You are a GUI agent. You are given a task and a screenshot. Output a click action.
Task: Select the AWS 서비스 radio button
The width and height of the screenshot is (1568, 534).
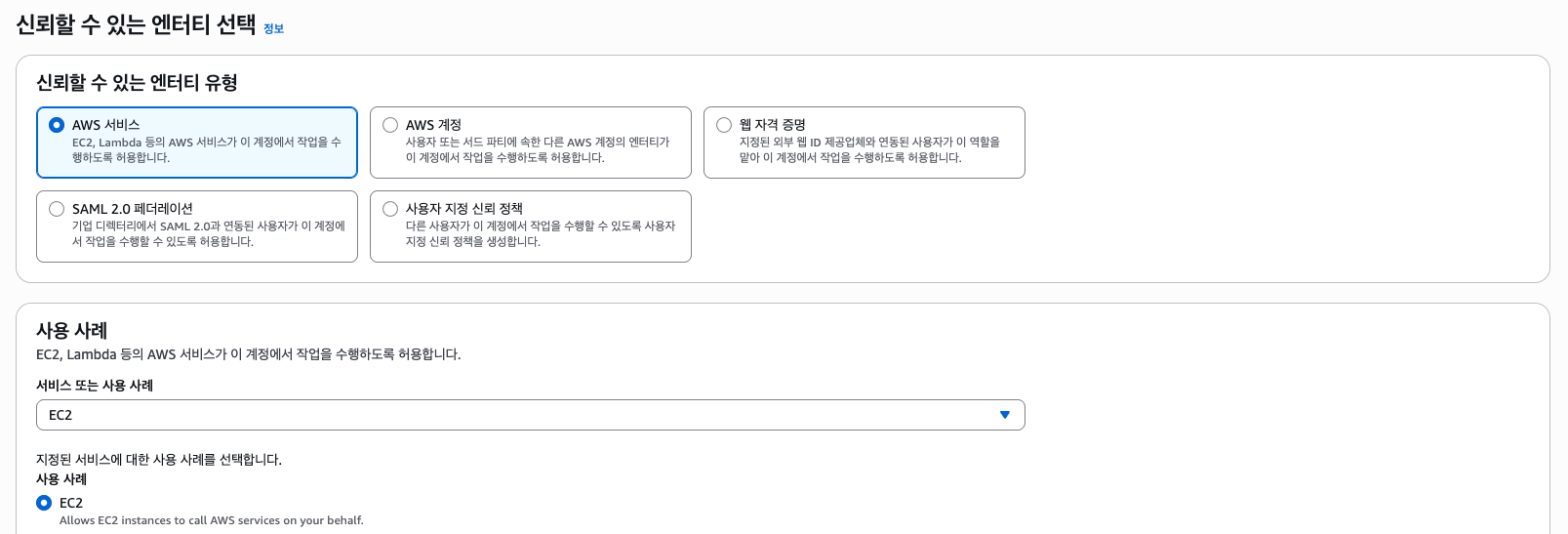click(x=57, y=125)
